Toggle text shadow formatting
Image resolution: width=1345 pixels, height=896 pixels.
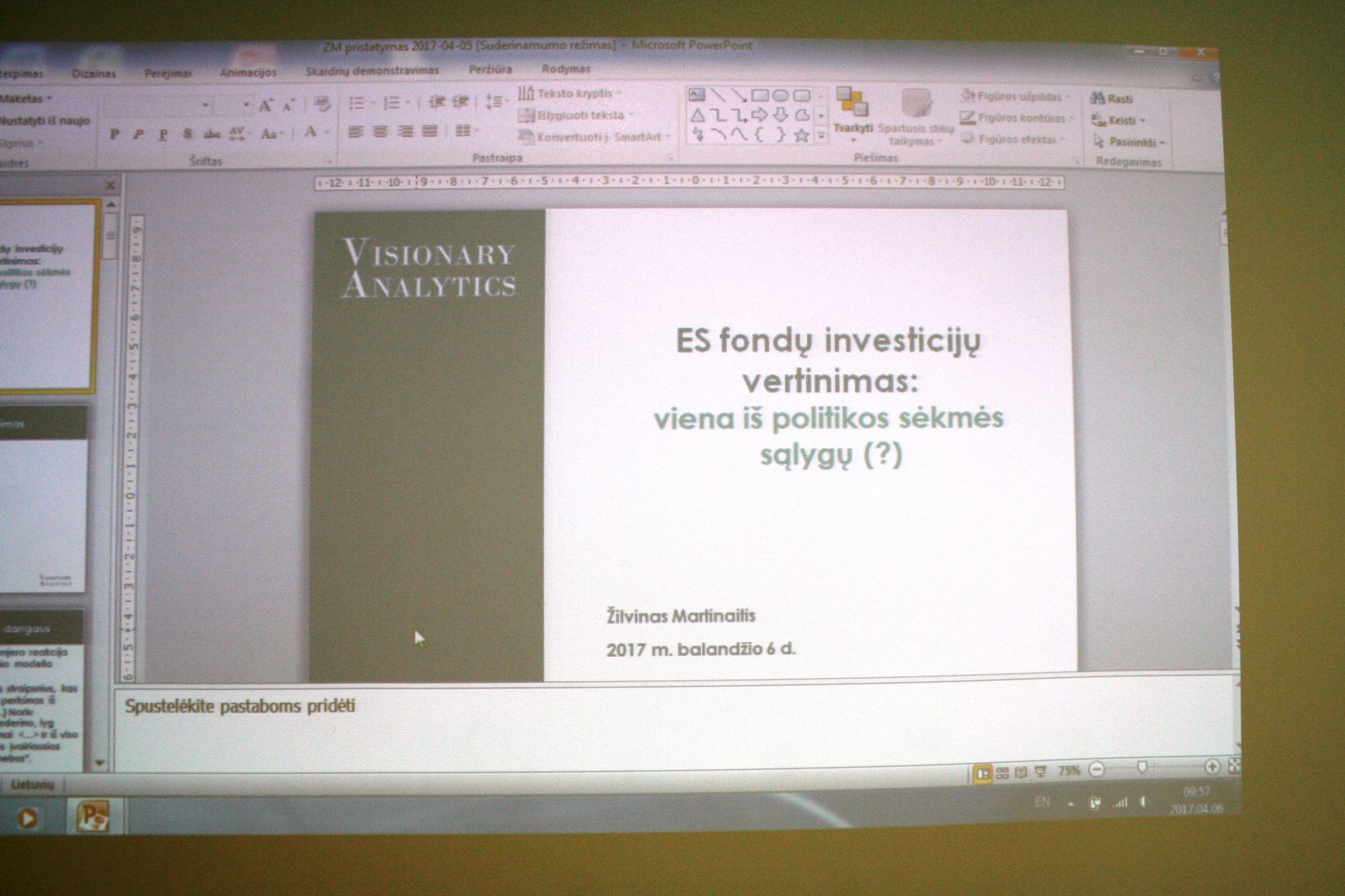pyautogui.click(x=188, y=134)
